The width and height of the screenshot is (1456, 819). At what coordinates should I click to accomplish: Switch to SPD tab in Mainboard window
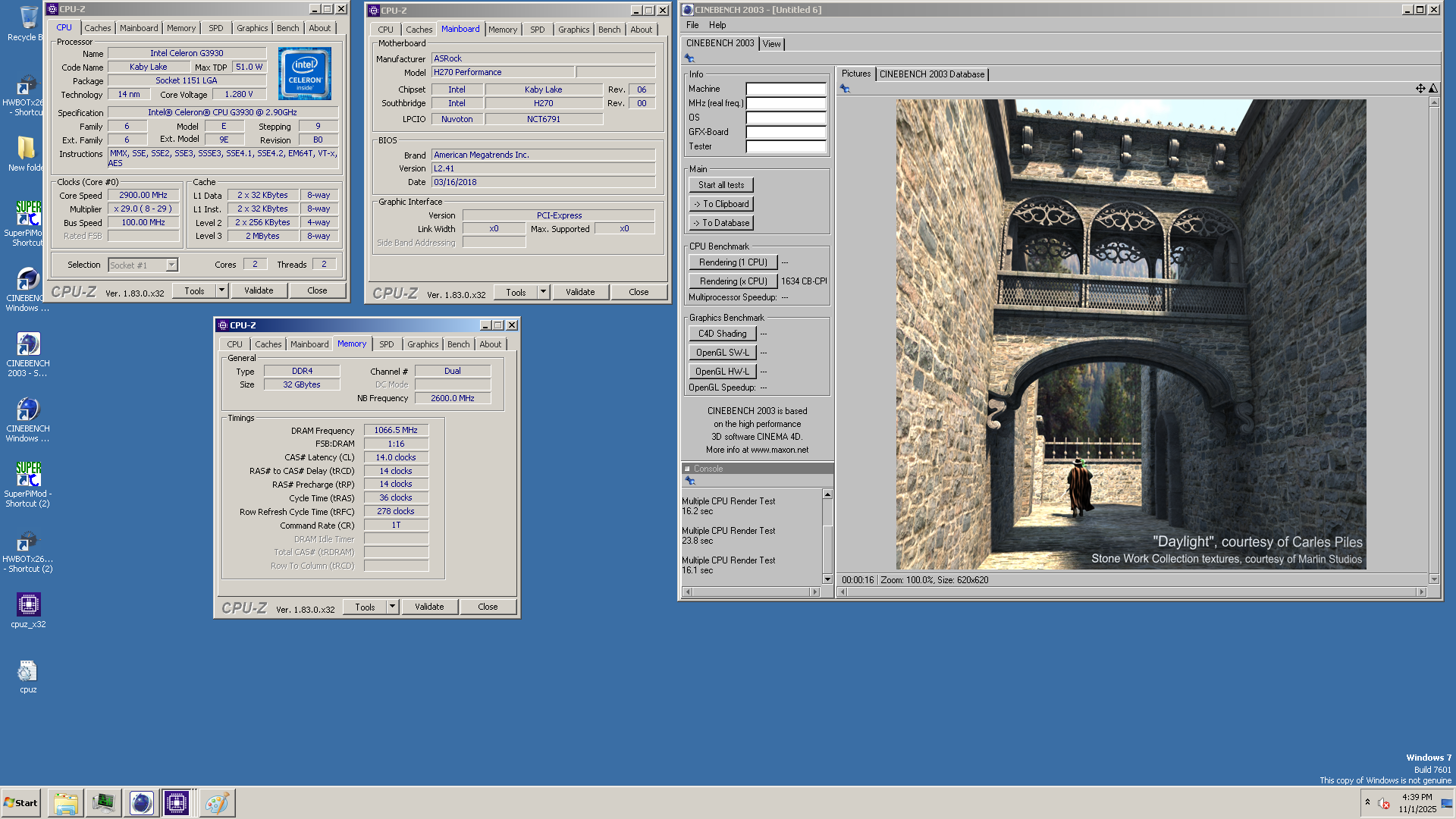point(538,30)
